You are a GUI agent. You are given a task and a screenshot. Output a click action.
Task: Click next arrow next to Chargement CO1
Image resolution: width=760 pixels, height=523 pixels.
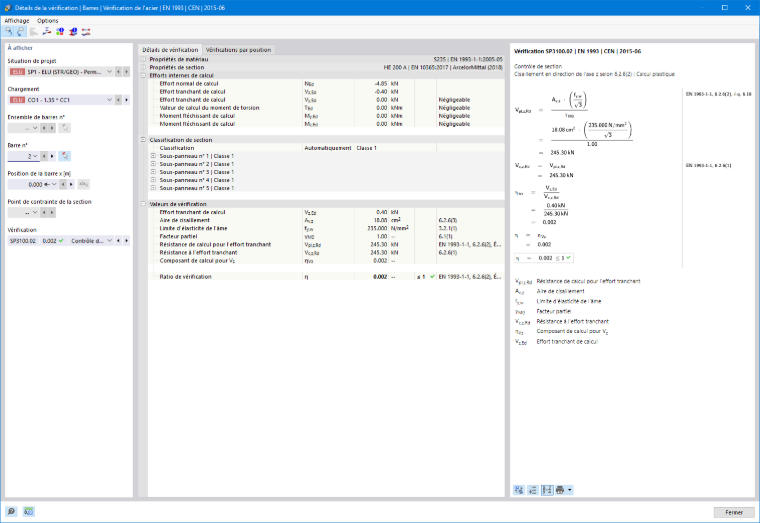coord(126,100)
